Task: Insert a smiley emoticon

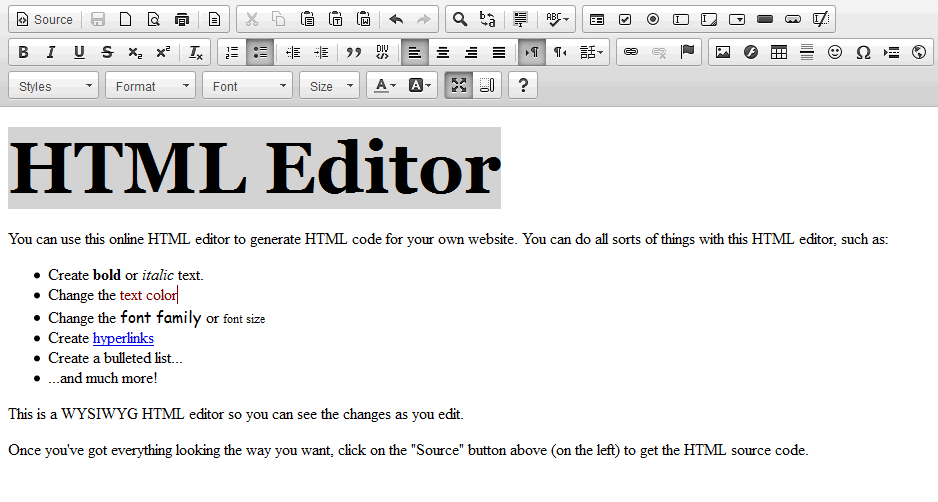Action: (x=835, y=53)
